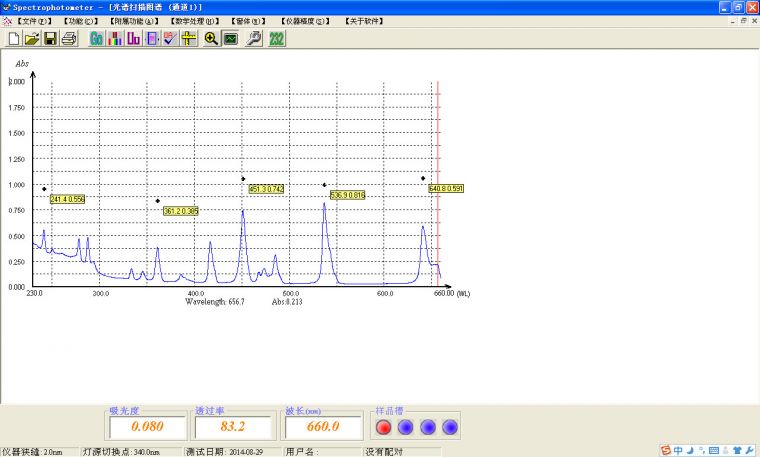Open settings with the wrench icon
Viewport: 760px width, 457px height.
click(x=254, y=39)
